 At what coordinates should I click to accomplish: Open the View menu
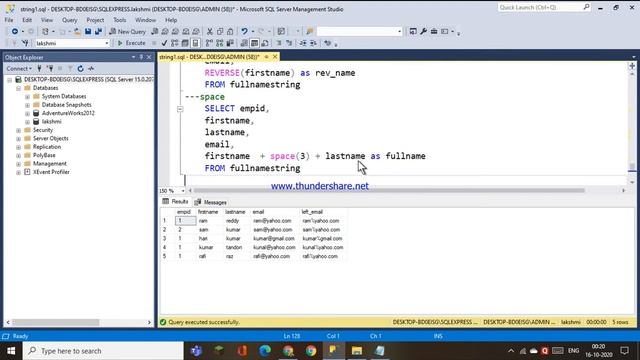pyautogui.click(x=47, y=20)
